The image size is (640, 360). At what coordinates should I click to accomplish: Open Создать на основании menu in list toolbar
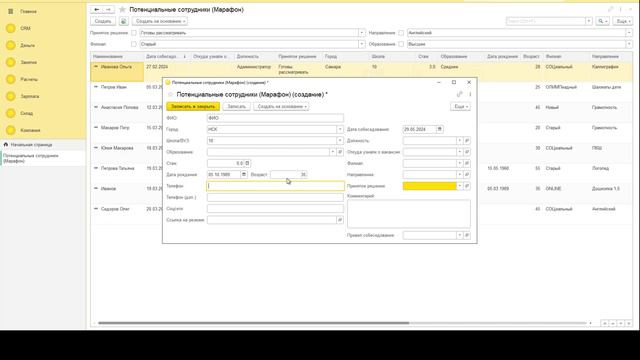tap(160, 21)
